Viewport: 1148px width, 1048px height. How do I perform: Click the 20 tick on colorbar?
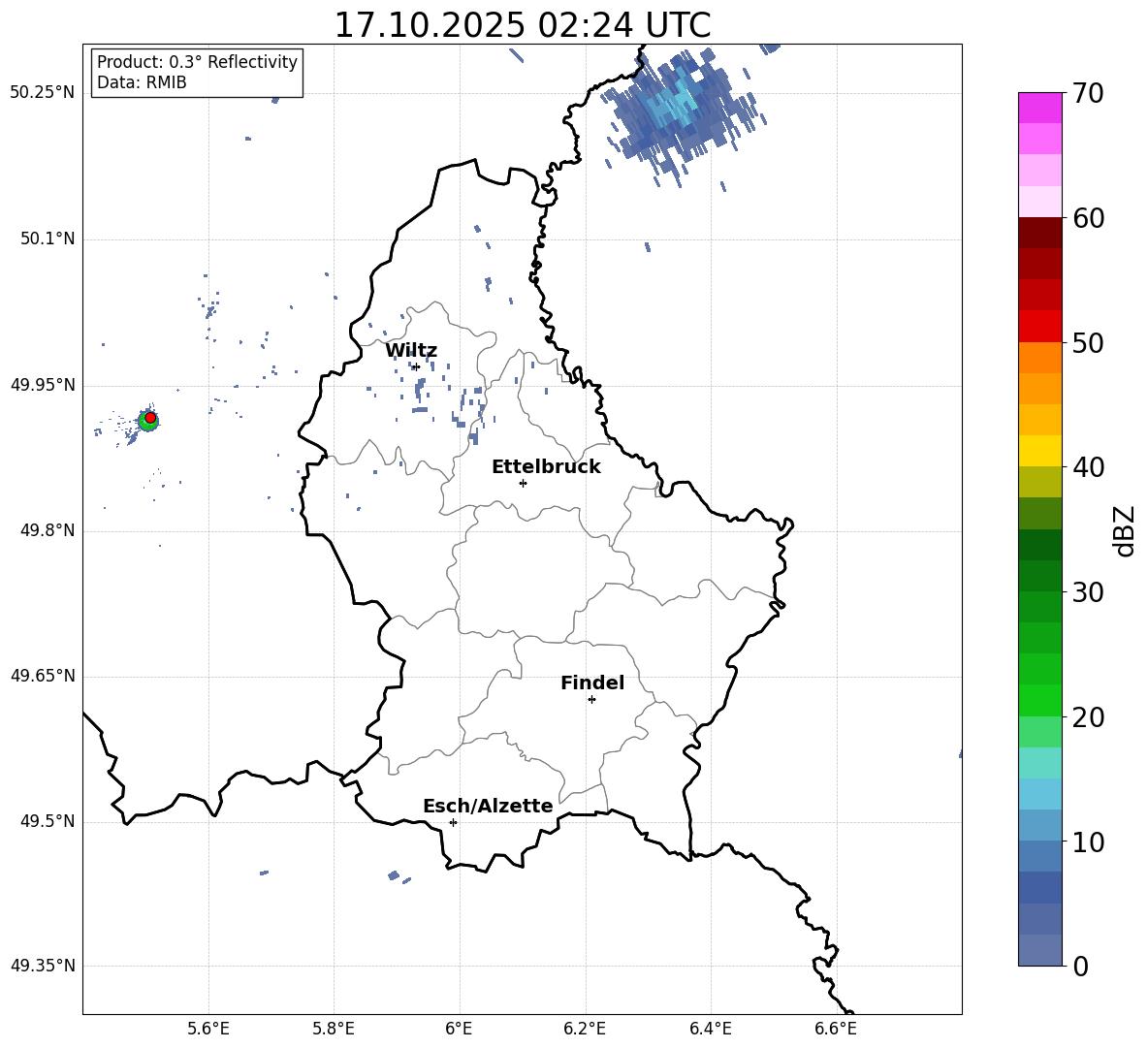[1088, 717]
